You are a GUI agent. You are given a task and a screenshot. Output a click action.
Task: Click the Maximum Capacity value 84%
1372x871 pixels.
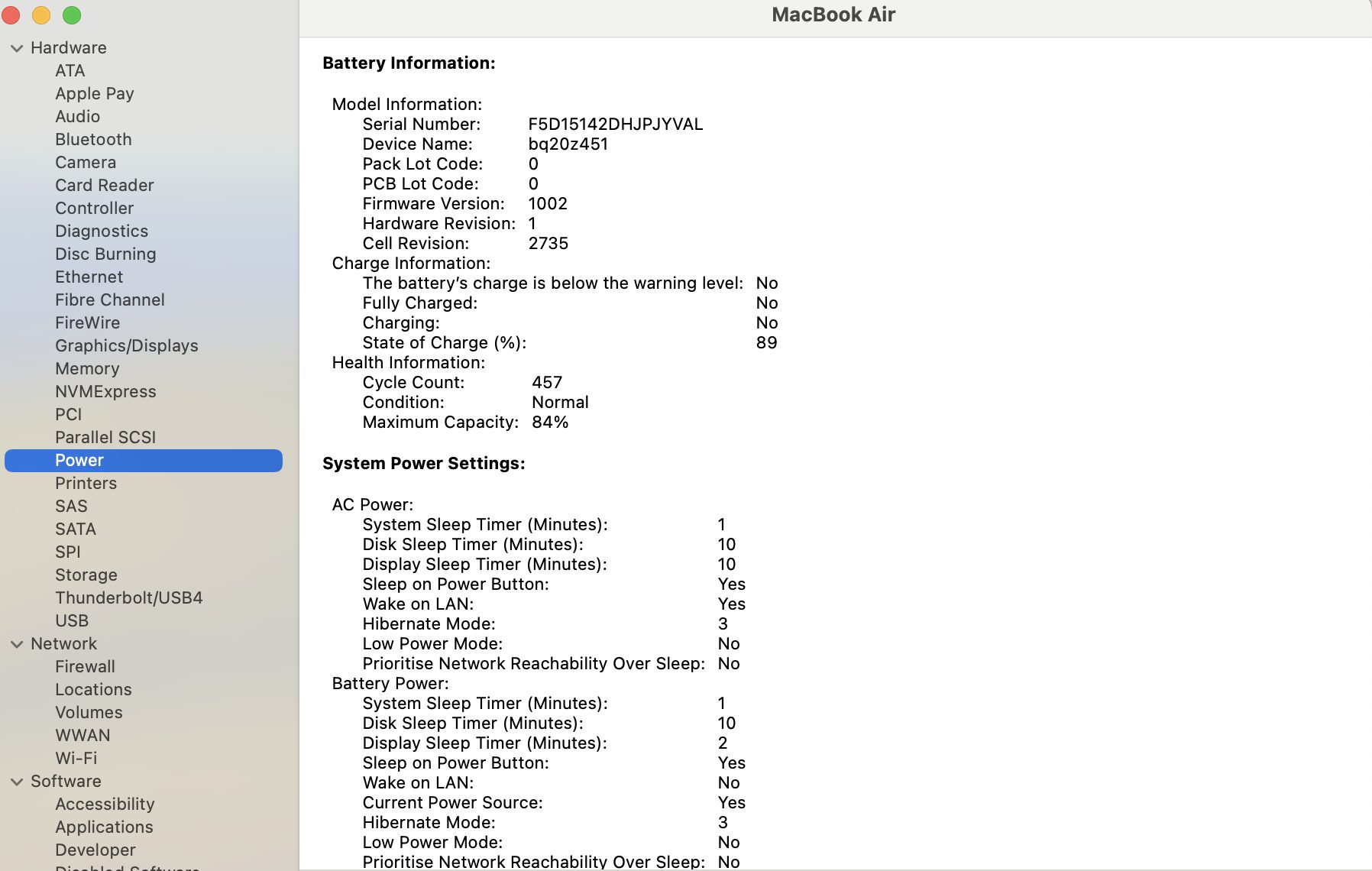click(x=550, y=422)
